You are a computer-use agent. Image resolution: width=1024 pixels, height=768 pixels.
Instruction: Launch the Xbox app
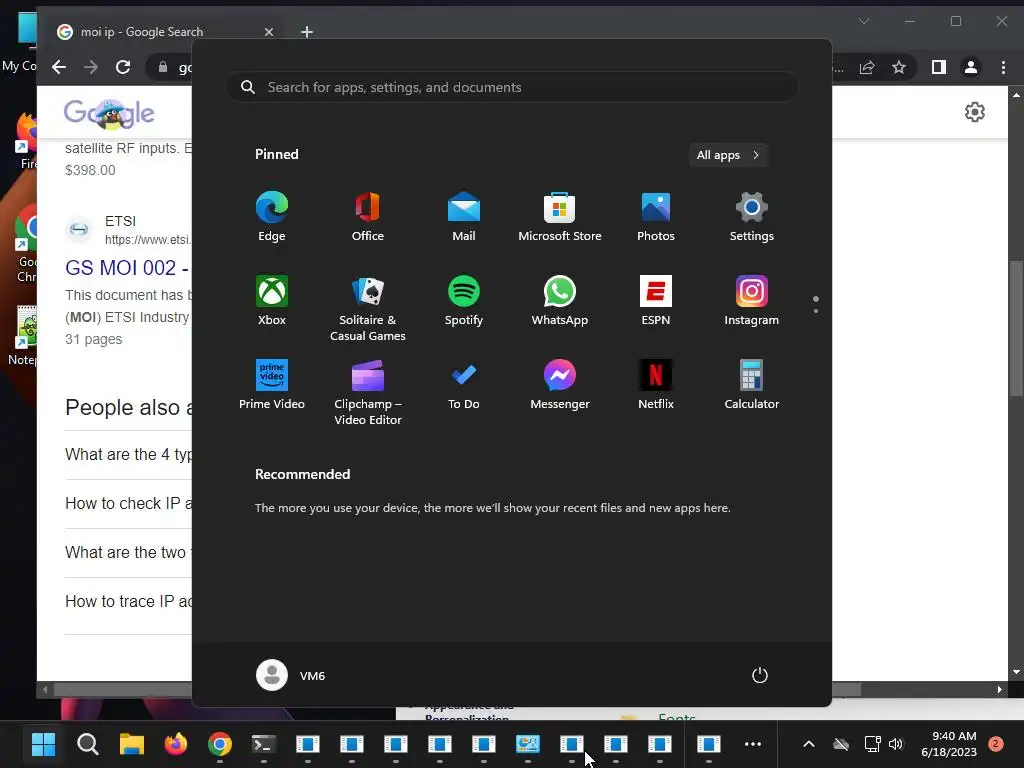click(x=272, y=301)
